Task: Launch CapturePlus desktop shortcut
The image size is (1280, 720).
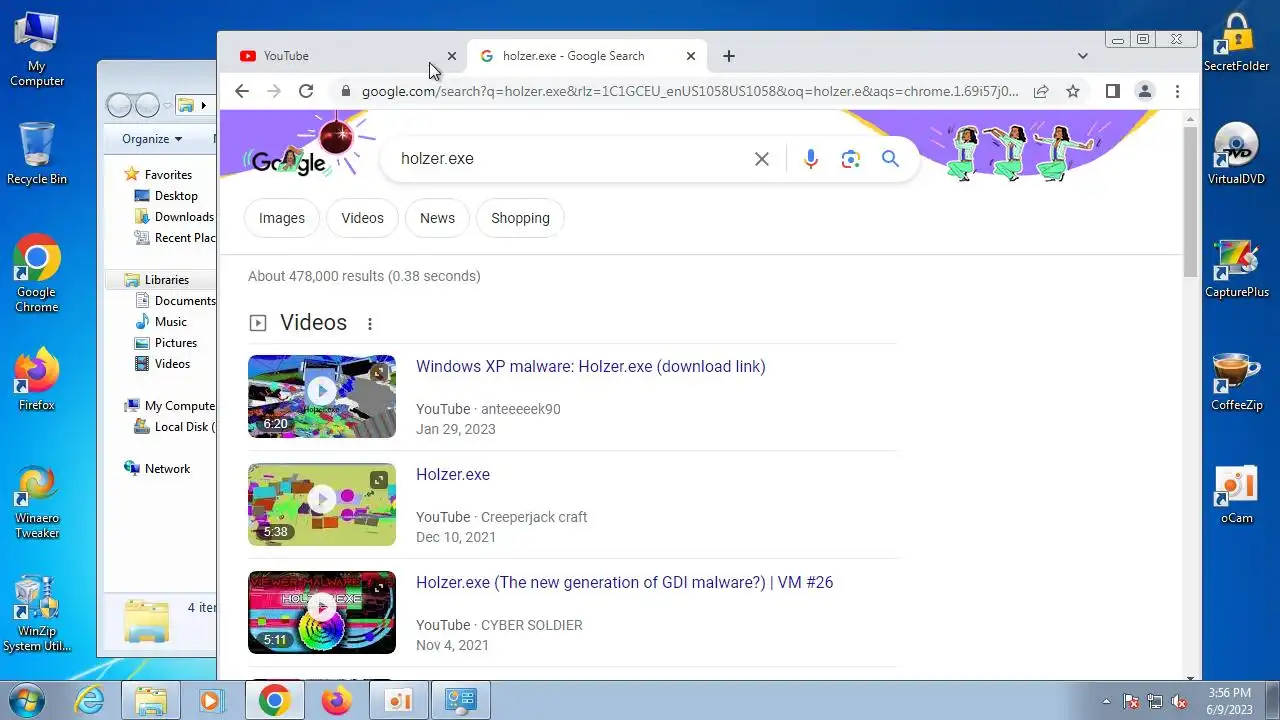Action: [x=1237, y=268]
